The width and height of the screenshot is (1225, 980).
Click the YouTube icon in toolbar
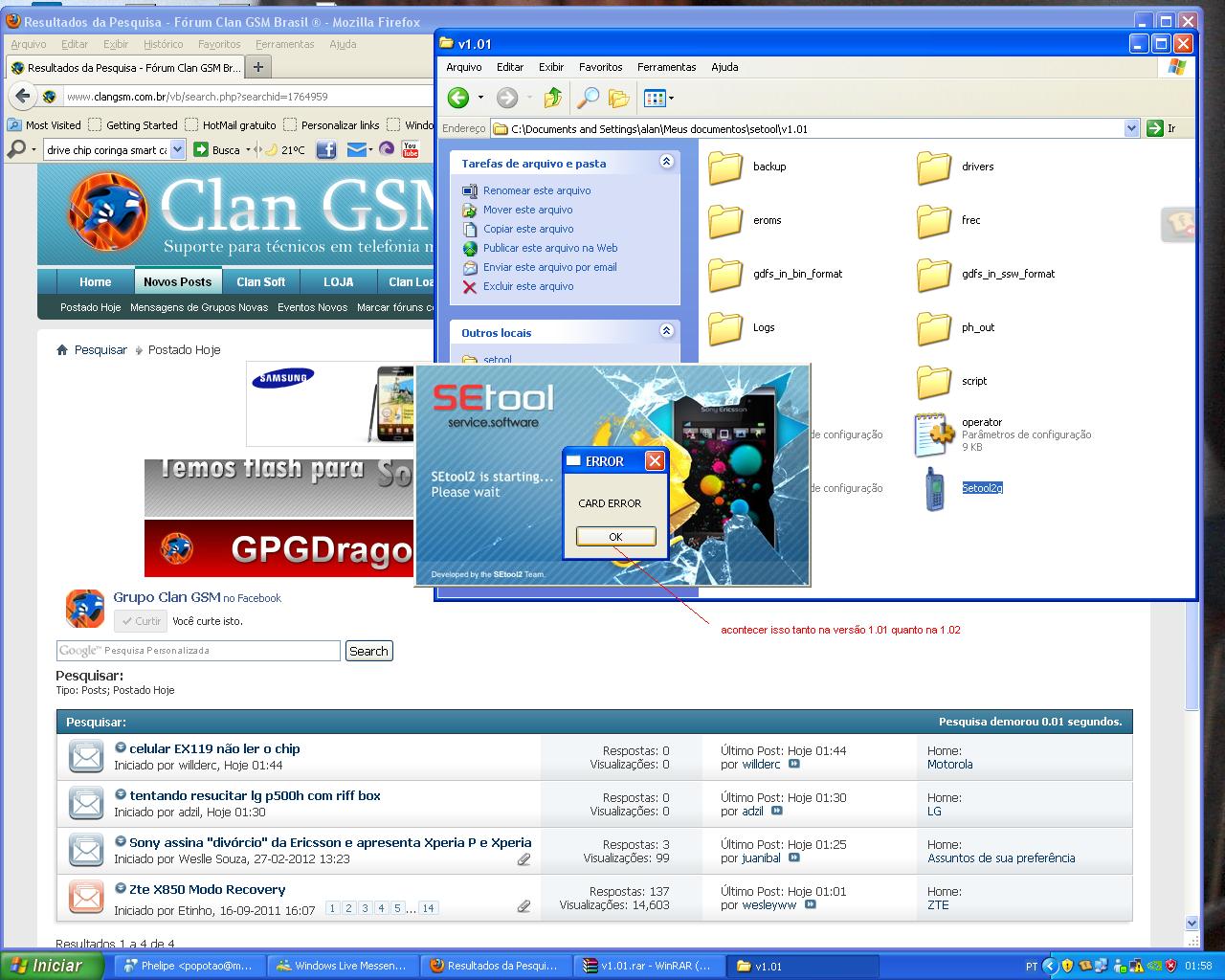(411, 149)
